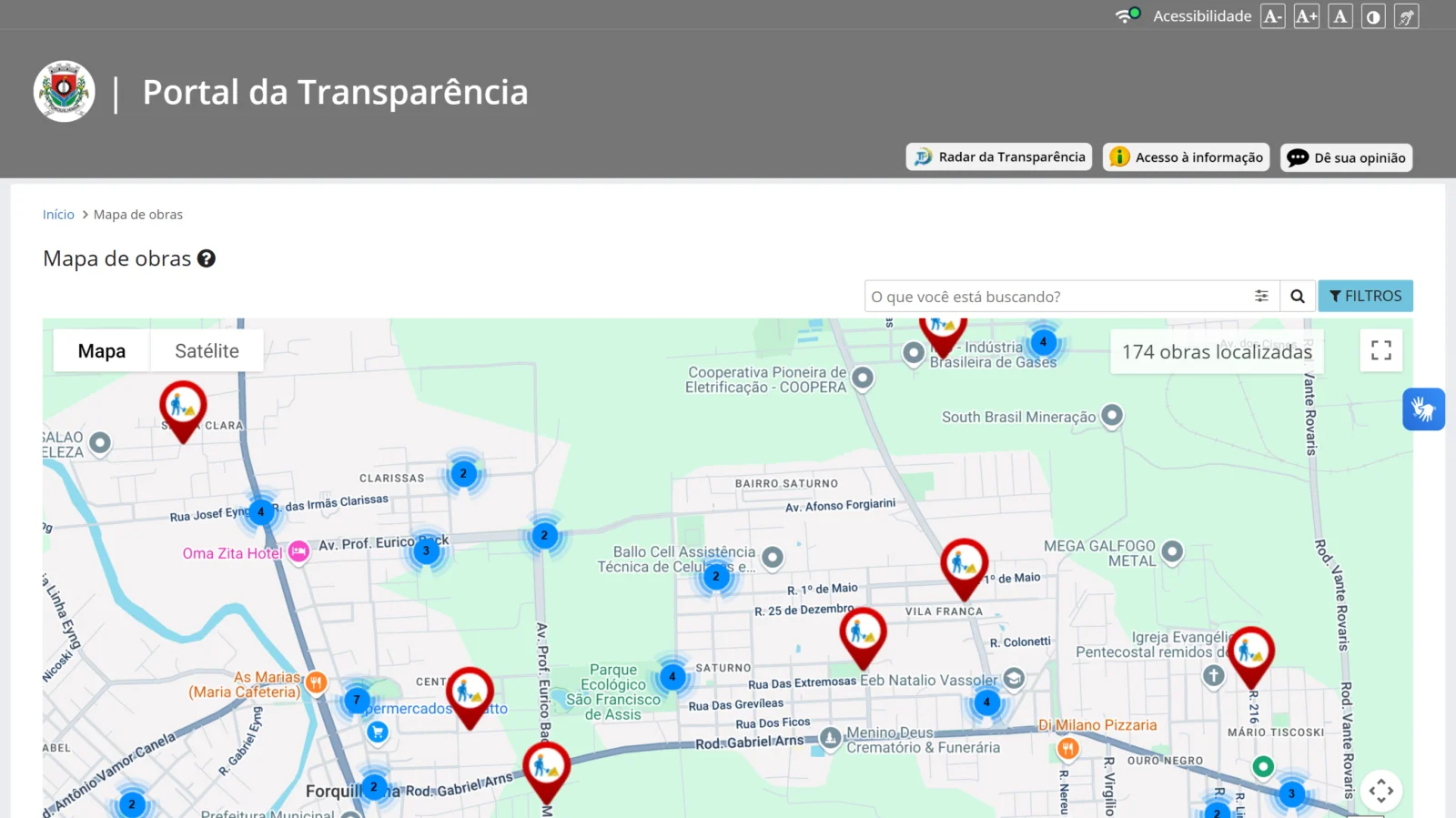Open the FILTROS panel
Screen dimensions: 1456x818
click(1365, 297)
